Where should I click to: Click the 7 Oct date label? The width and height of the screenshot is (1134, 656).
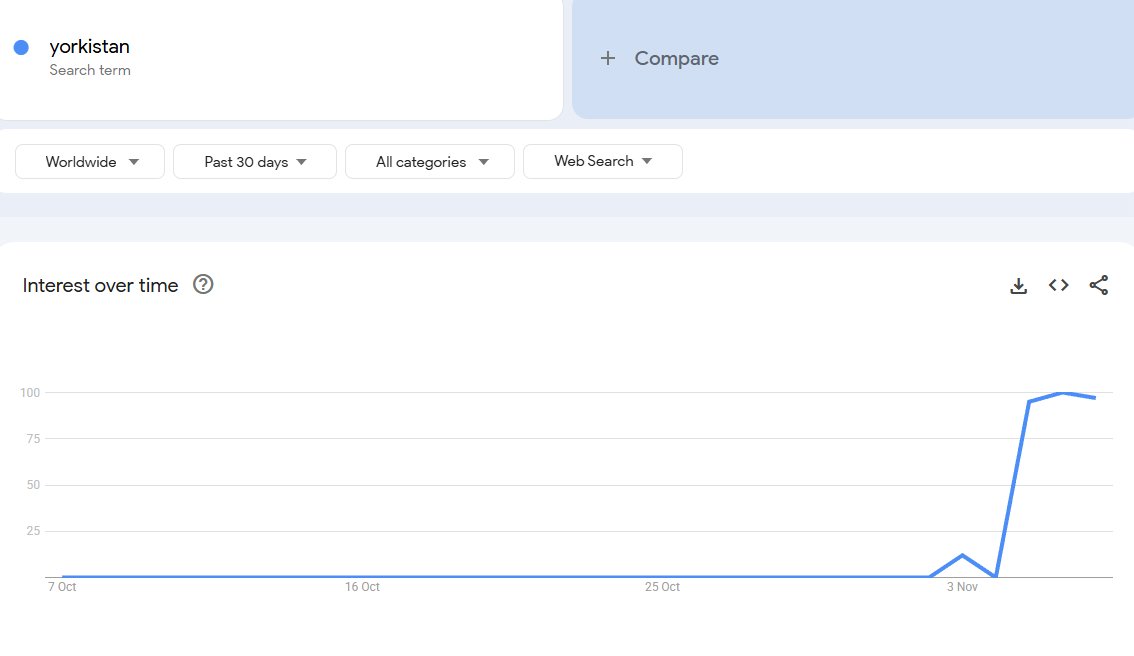click(x=62, y=587)
